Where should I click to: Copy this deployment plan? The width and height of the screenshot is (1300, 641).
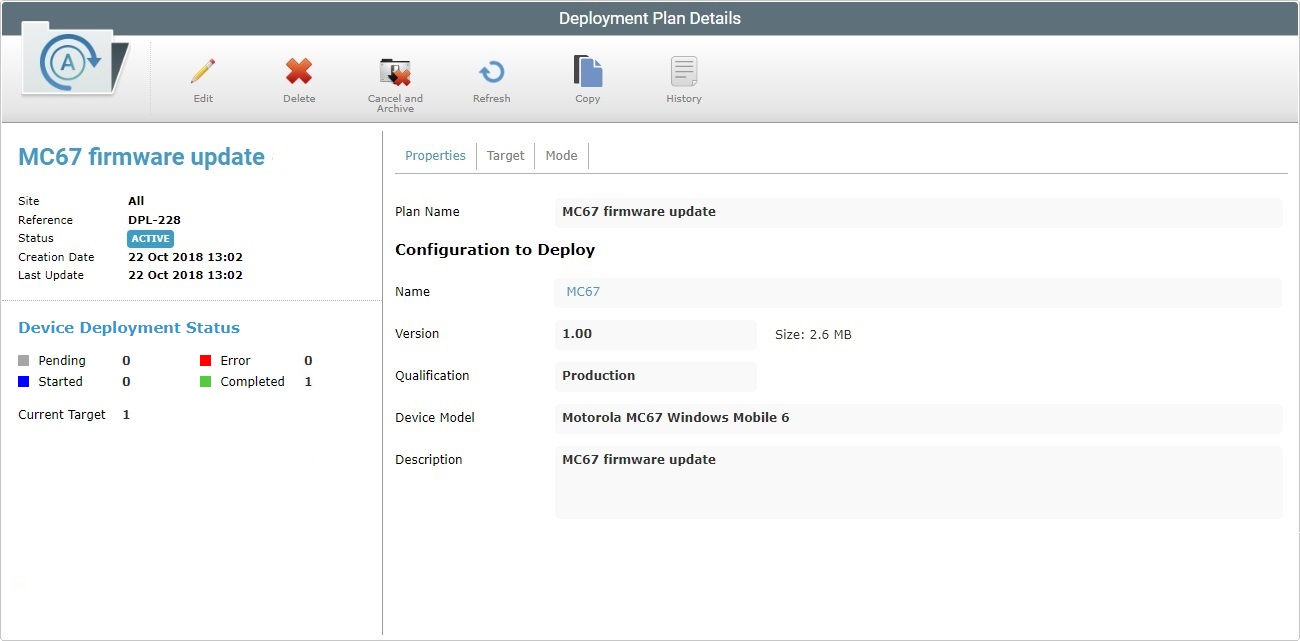tap(587, 72)
